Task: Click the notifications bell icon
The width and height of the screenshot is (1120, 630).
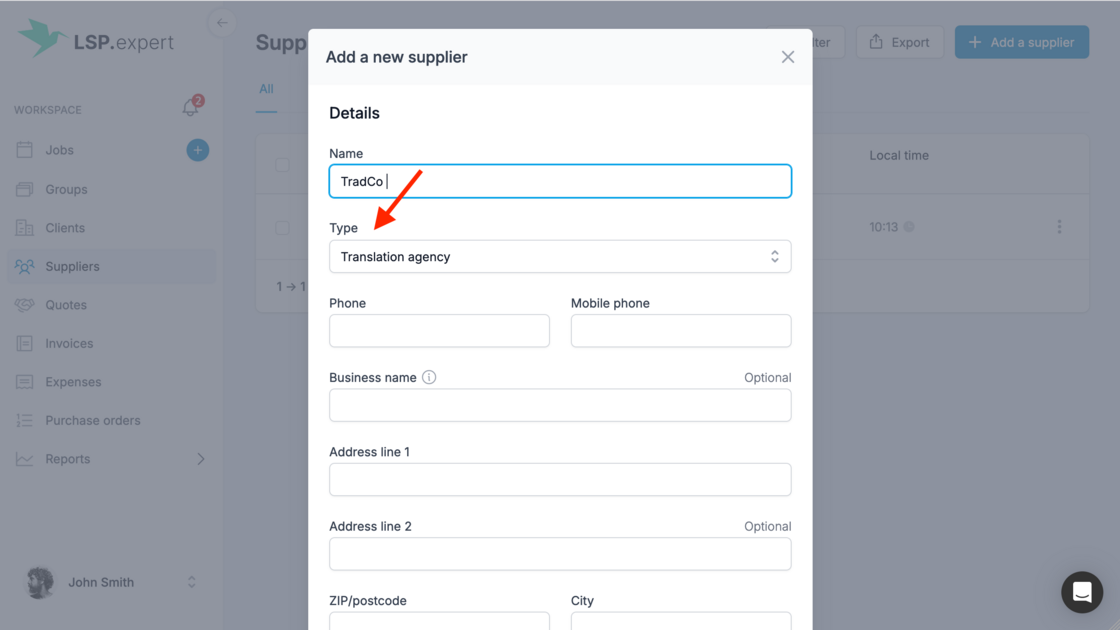Action: [190, 108]
